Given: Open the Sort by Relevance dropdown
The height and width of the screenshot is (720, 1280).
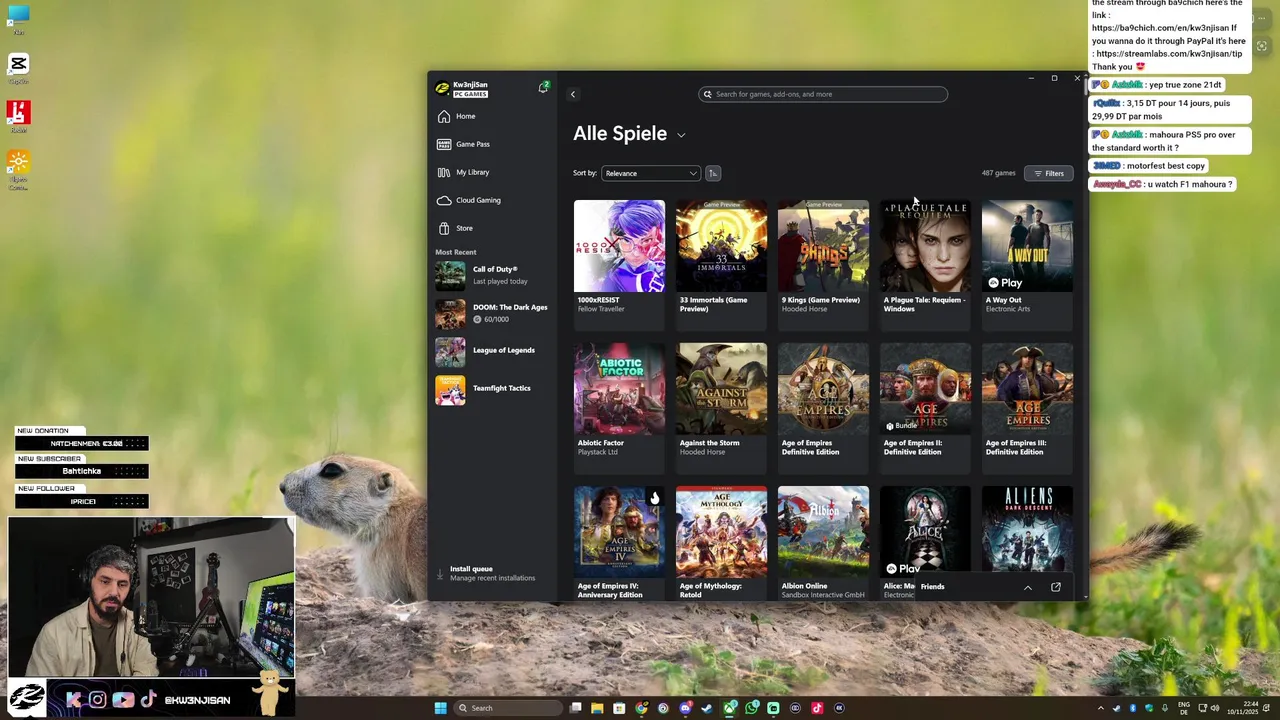Looking at the screenshot, I should pyautogui.click(x=651, y=173).
